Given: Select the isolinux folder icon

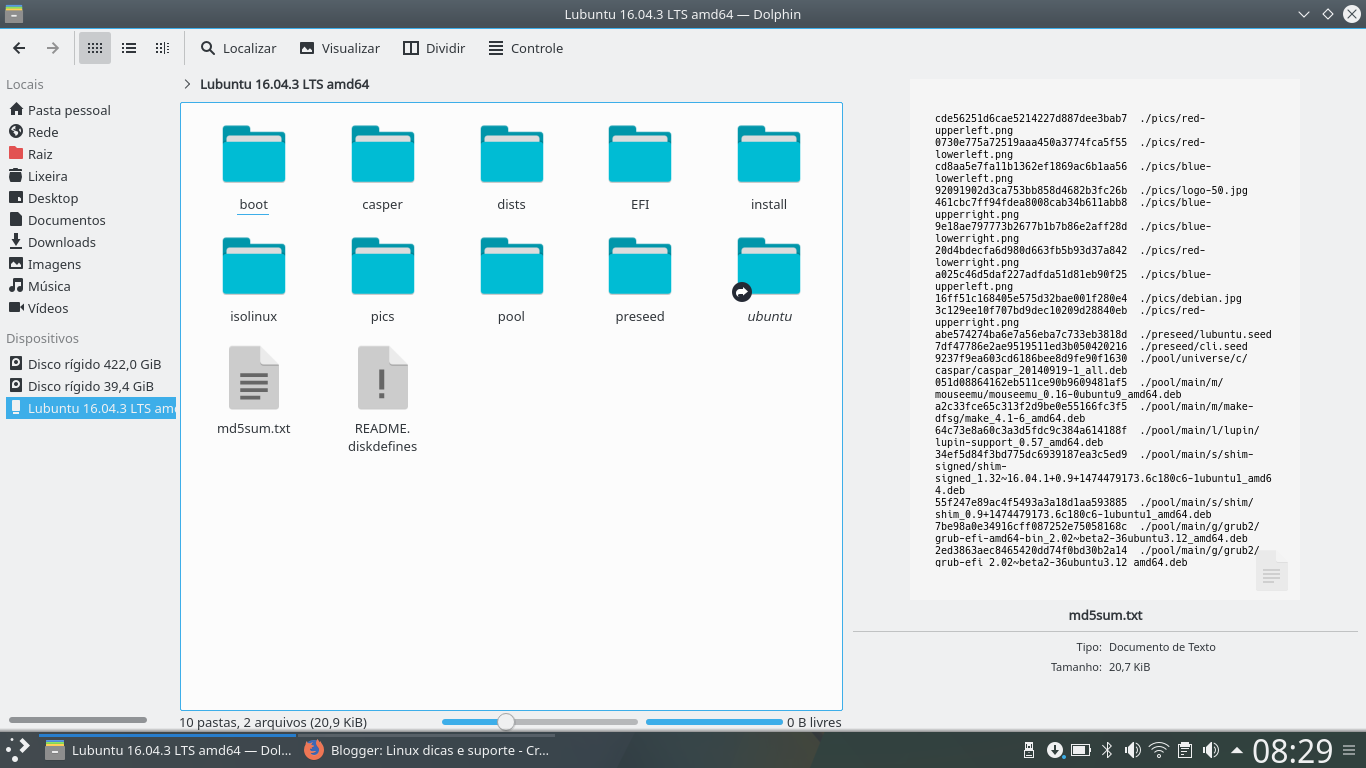Looking at the screenshot, I should [x=254, y=267].
